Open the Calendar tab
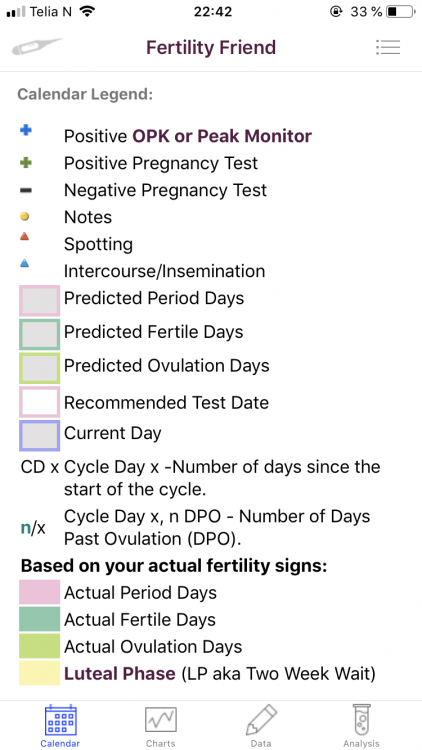Image resolution: width=422 pixels, height=750 pixels. [x=60, y=726]
